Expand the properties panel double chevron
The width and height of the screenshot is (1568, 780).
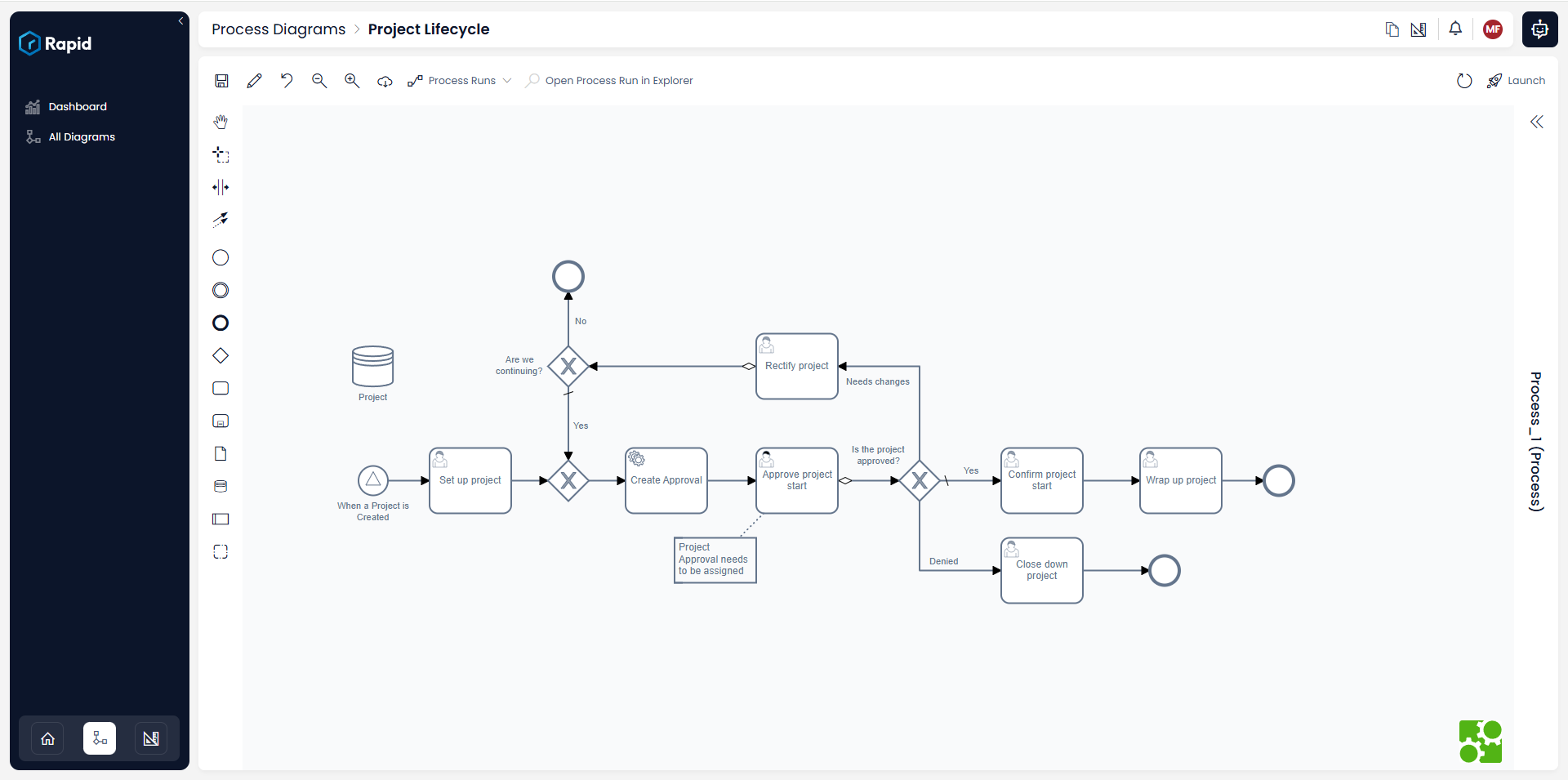[1537, 122]
